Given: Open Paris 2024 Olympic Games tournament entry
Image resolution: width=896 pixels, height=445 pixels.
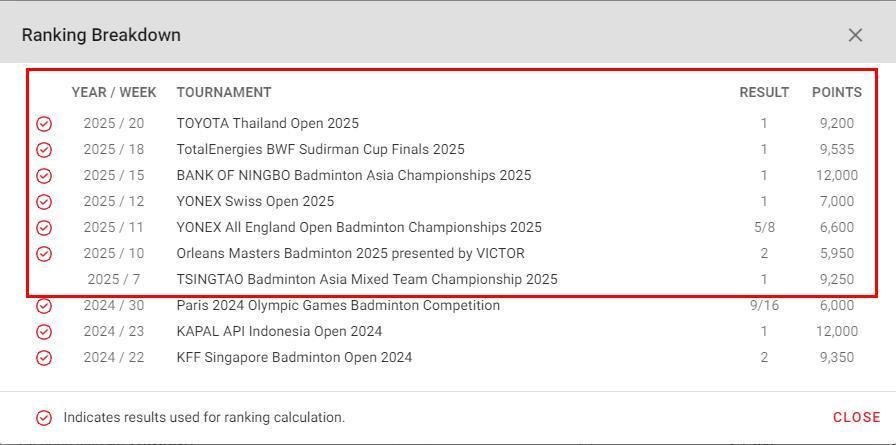Looking at the screenshot, I should pyautogui.click(x=338, y=305).
